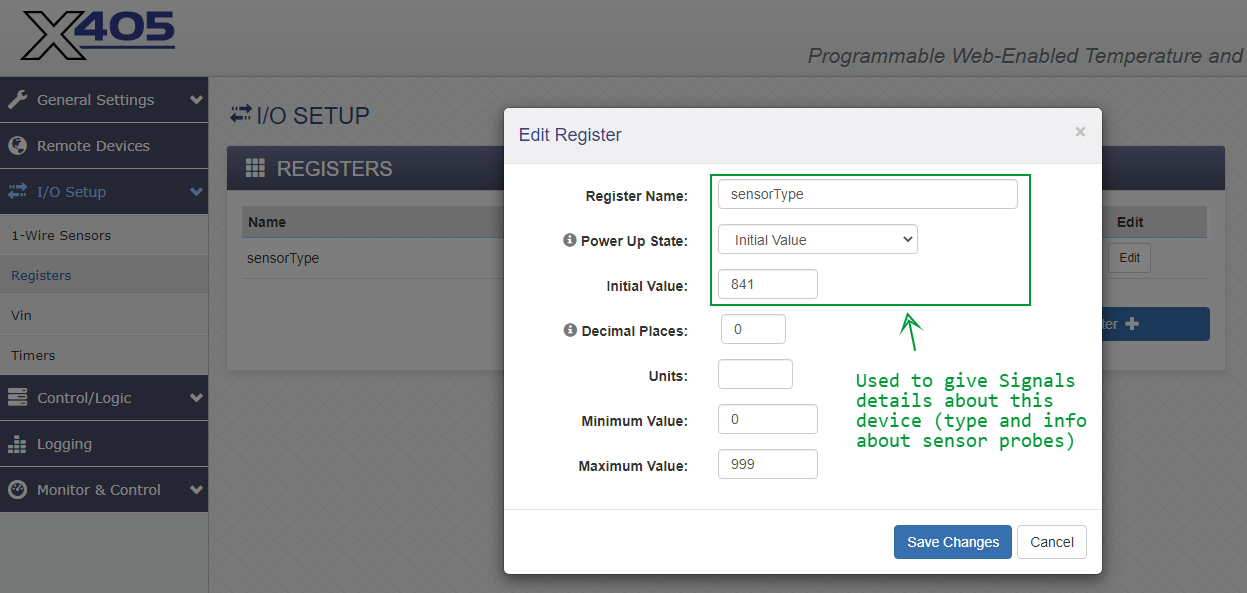The image size is (1247, 593).
Task: Click the Save Changes button
Action: point(952,542)
